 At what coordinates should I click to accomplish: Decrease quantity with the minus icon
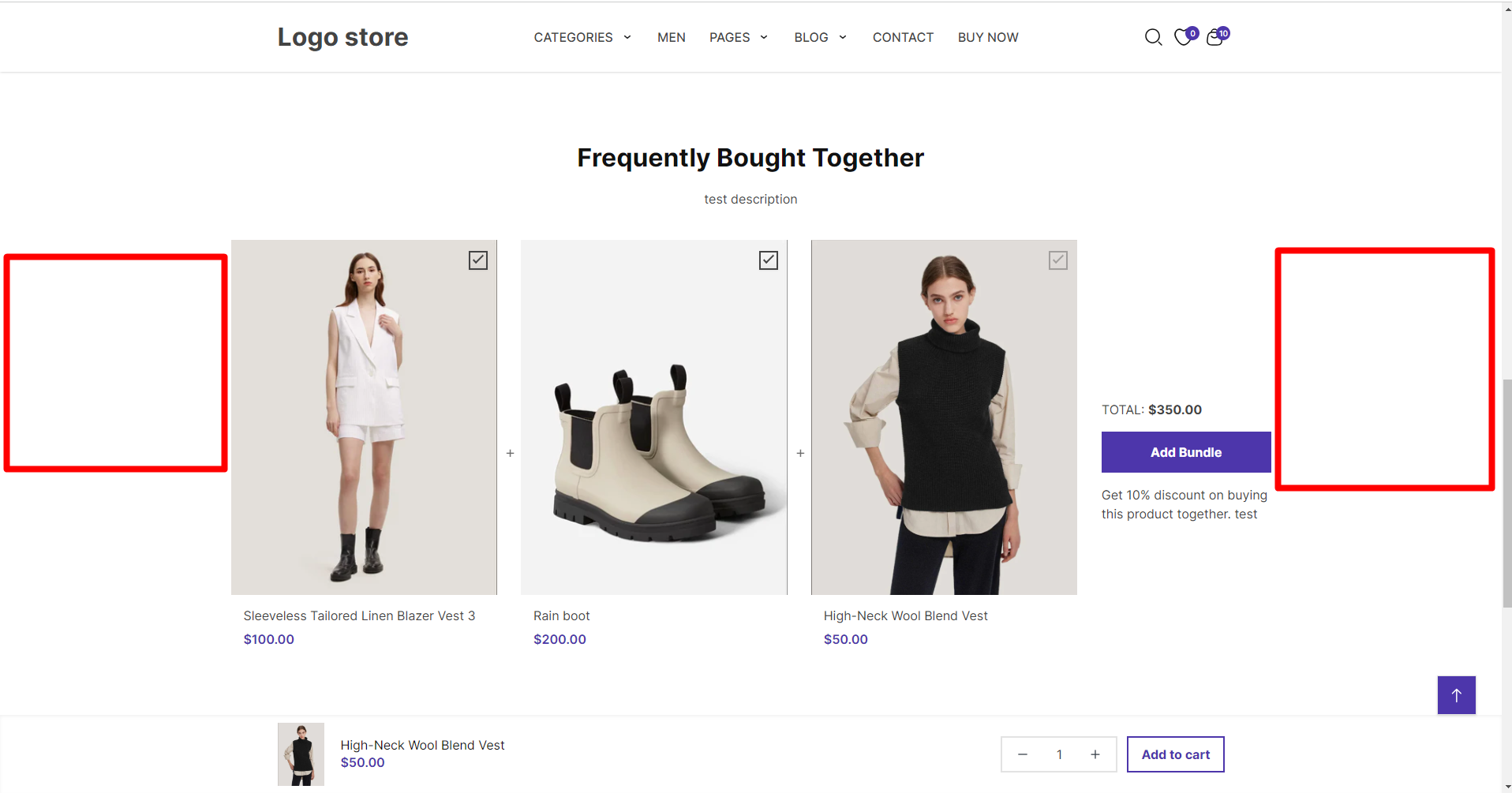[x=1022, y=754]
